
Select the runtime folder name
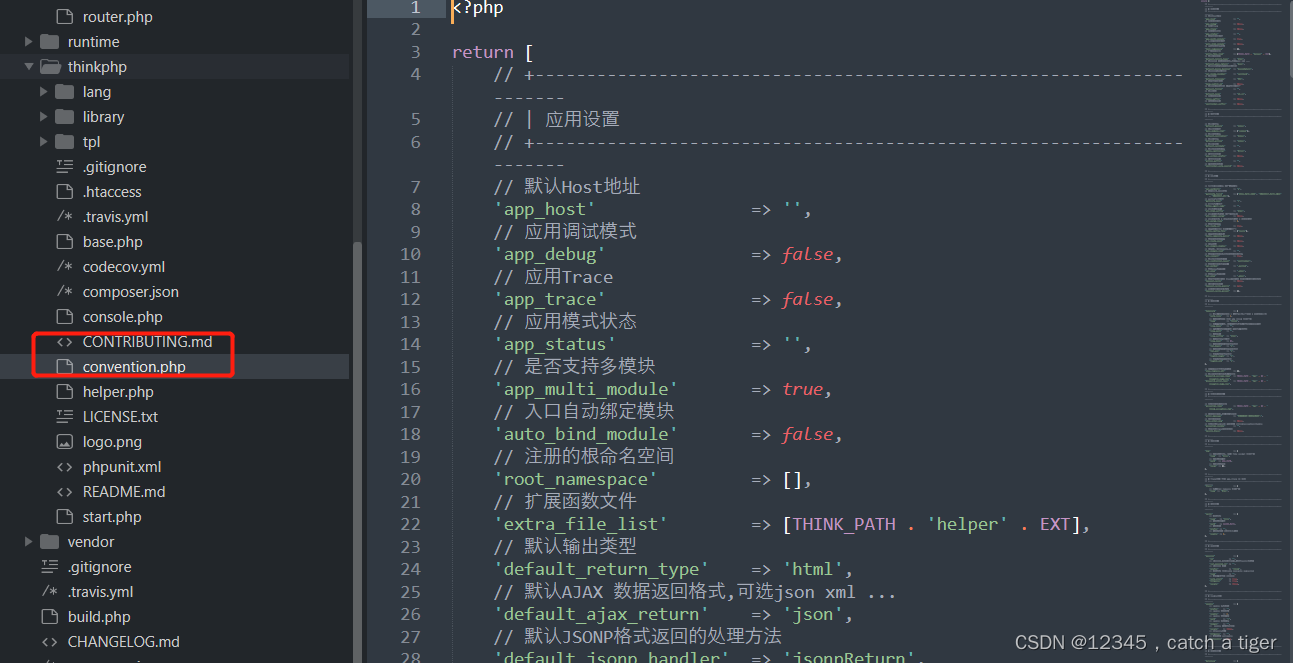[x=94, y=42]
